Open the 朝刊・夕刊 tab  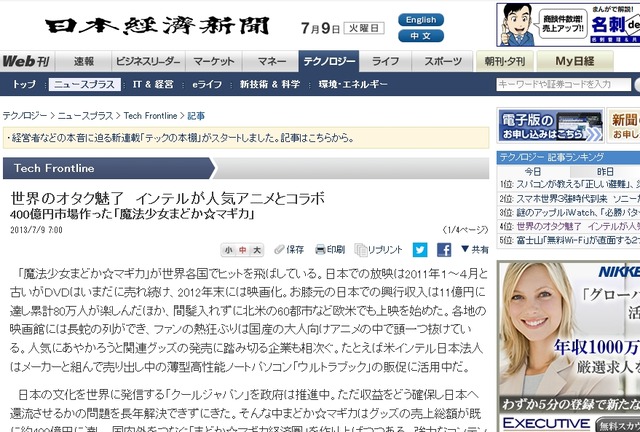[x=505, y=61]
